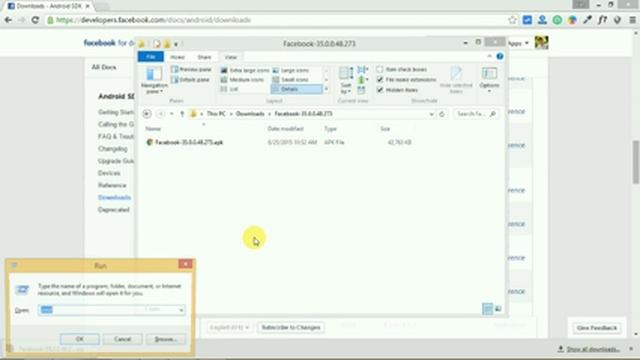Open the Run dialog Open combo dropdown arrow
The image size is (640, 360).
[x=181, y=310]
